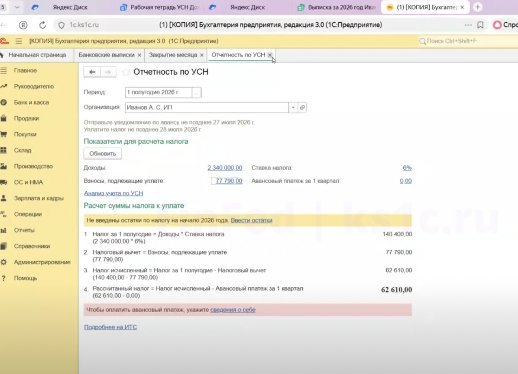Open browser tab list chevron
Viewport: 518px width, 374px height.
17,7
